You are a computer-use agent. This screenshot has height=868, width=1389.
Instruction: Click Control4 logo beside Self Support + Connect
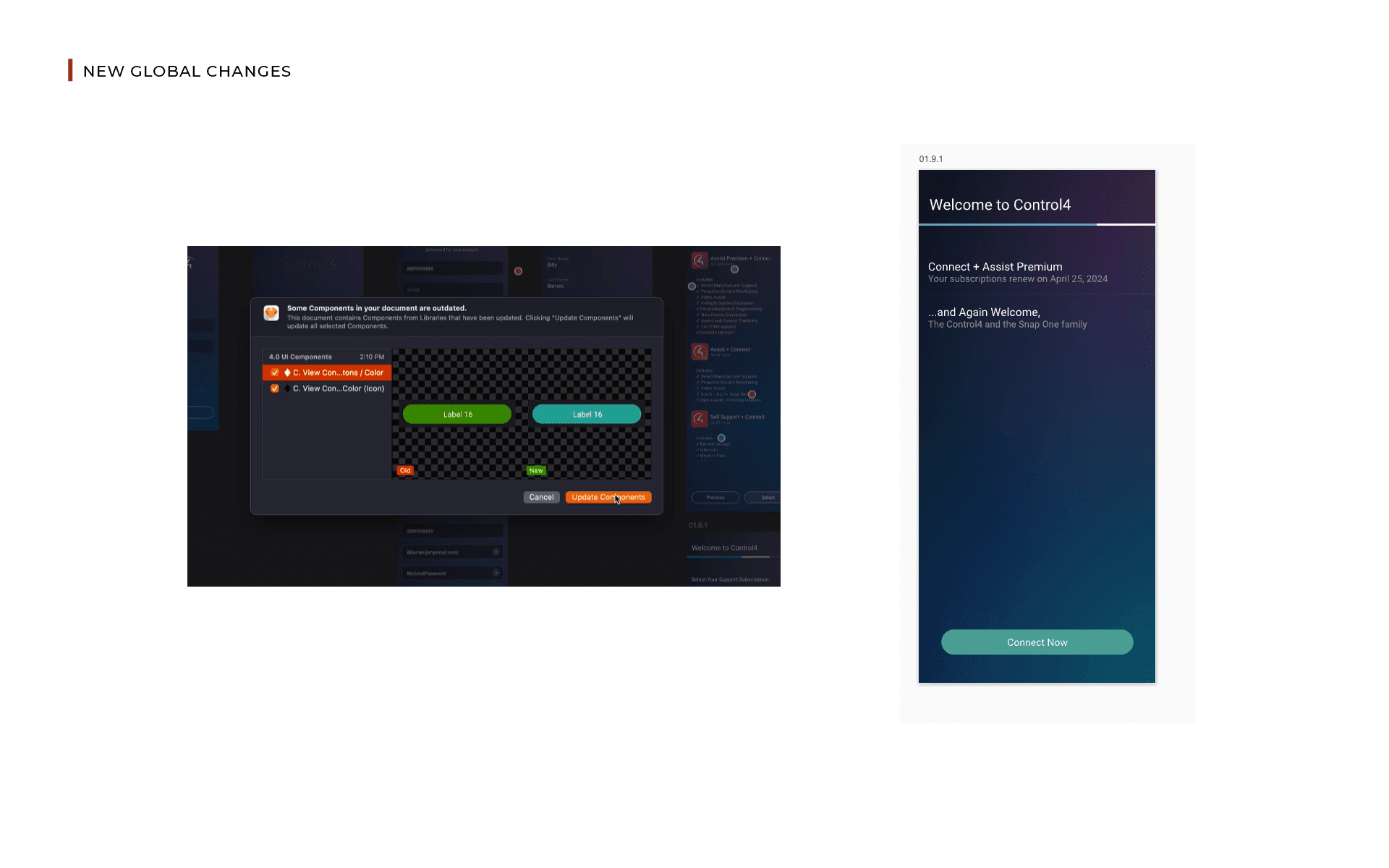tap(700, 419)
